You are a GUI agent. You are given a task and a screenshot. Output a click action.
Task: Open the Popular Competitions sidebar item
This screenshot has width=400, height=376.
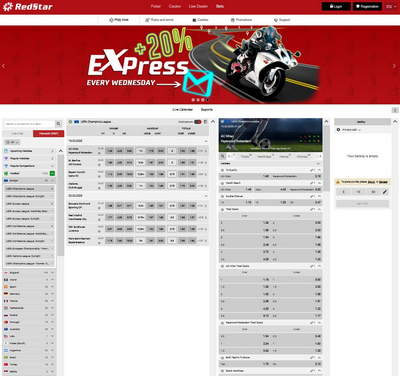coord(29,166)
